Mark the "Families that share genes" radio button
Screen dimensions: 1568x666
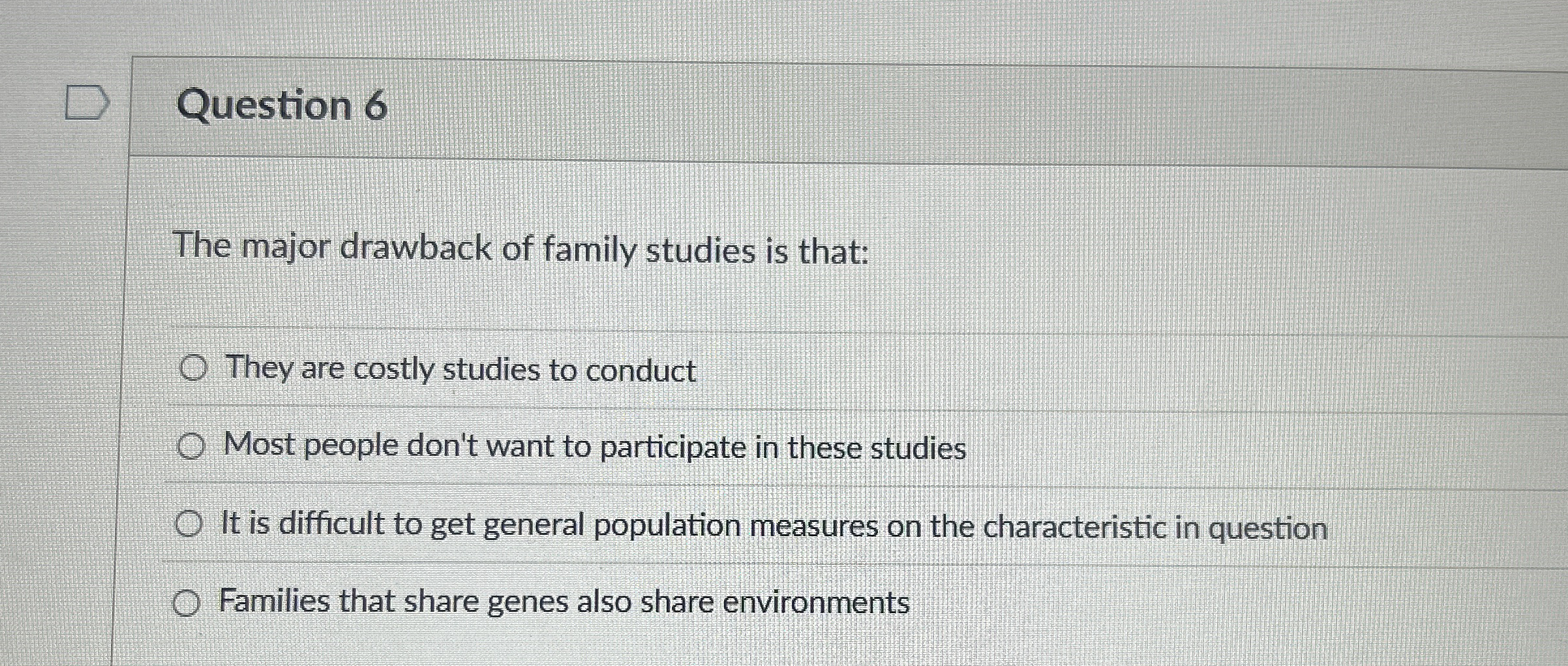(x=186, y=603)
